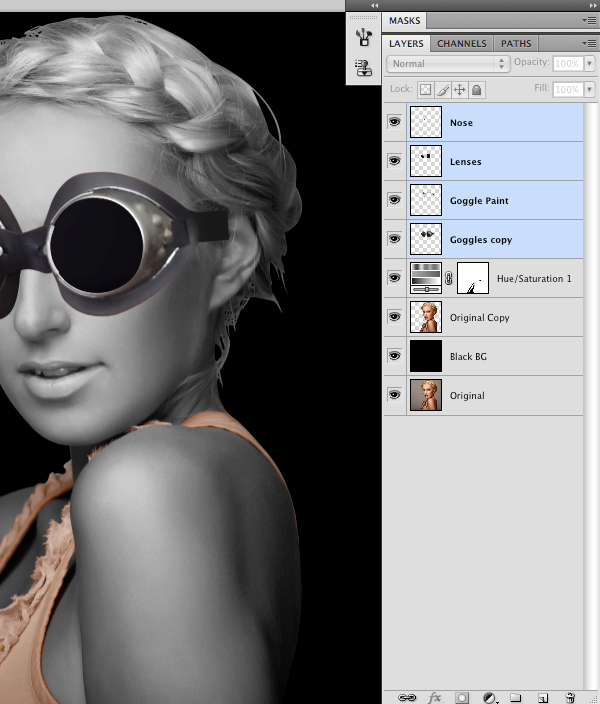Select the Goggle Paint layer name

point(479,201)
